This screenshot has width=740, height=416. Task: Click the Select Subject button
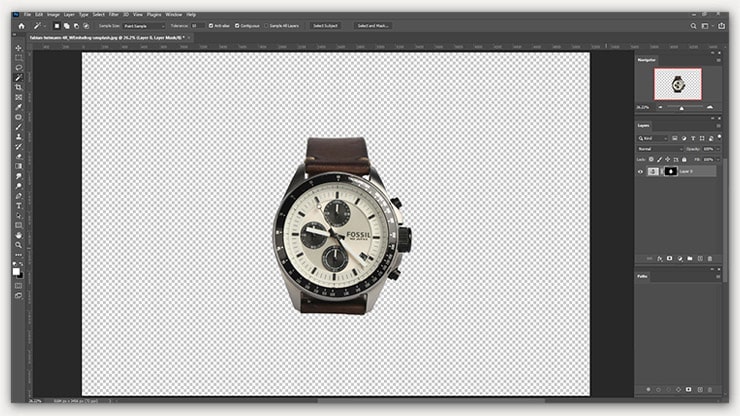(325, 26)
